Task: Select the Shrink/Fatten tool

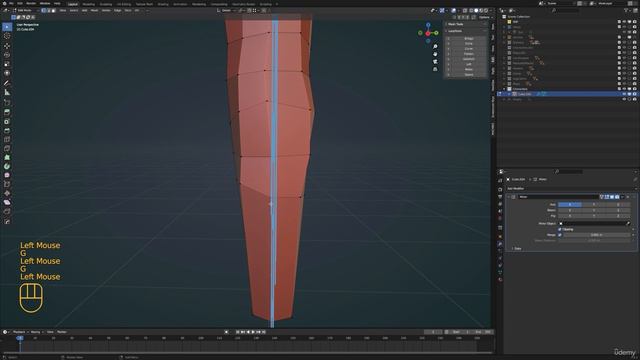Action: 7,193
